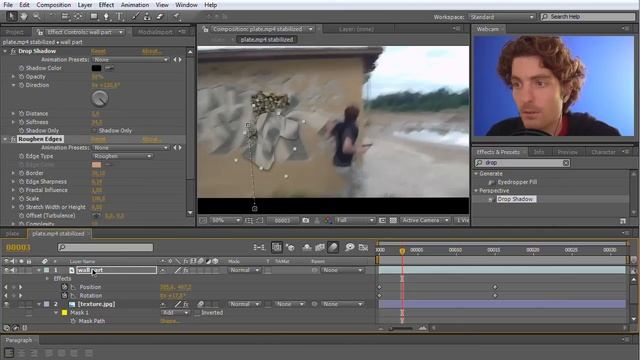Toggle transparency grid icon in viewer
The image size is (640, 360).
(x=393, y=220)
